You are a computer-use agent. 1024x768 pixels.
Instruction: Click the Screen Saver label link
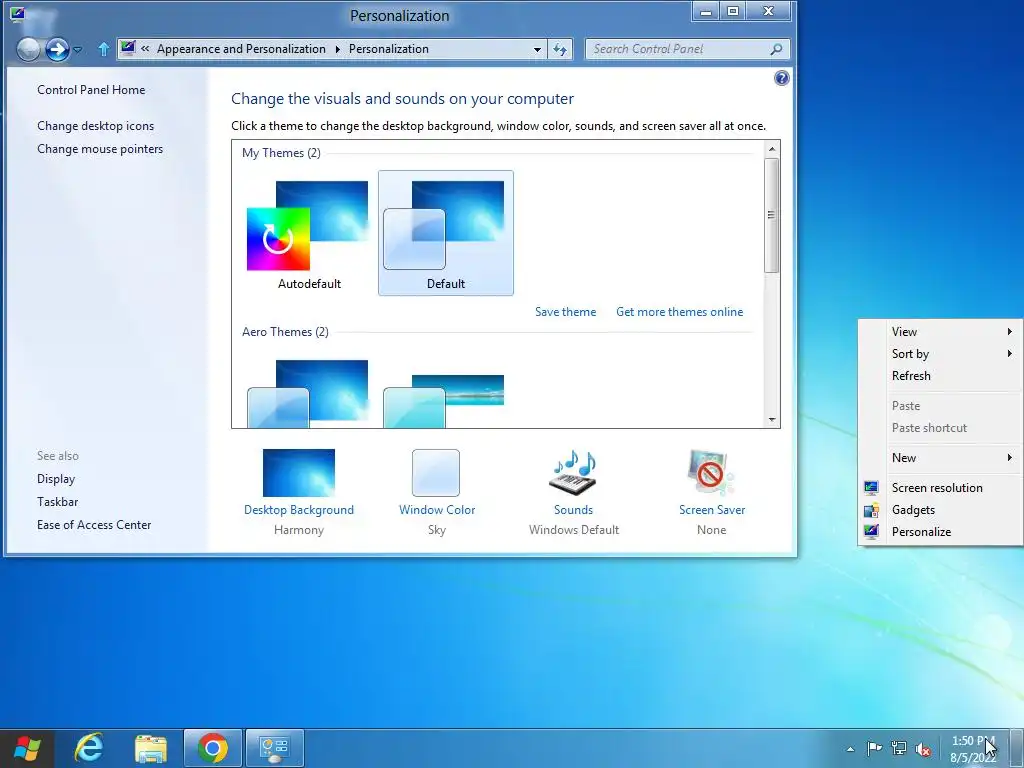tap(712, 510)
